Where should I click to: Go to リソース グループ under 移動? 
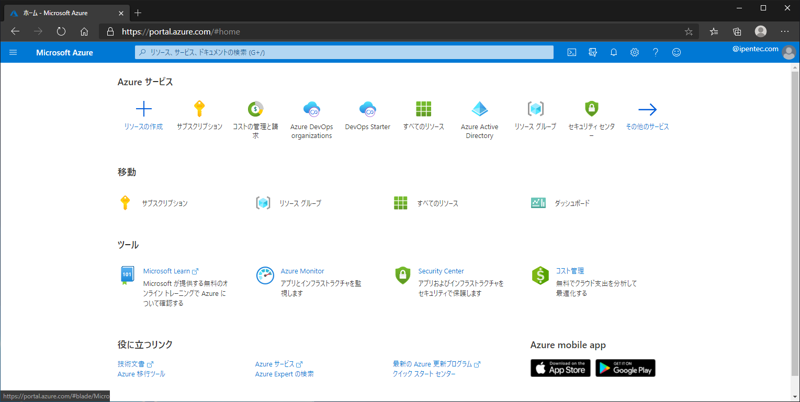301,204
